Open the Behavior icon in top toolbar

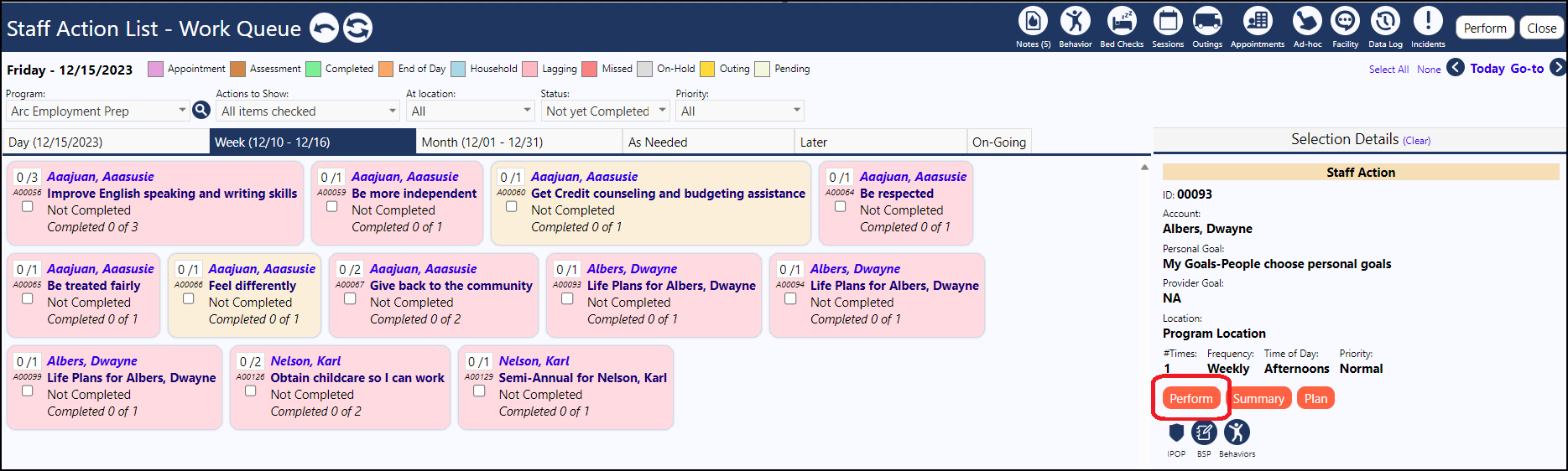click(1076, 21)
